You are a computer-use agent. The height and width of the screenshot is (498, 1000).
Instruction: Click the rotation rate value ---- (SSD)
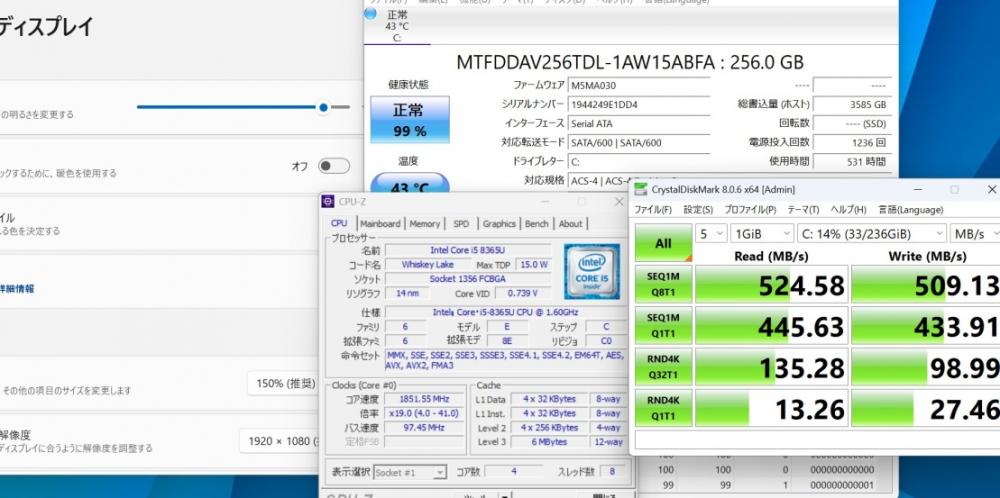click(x=851, y=124)
